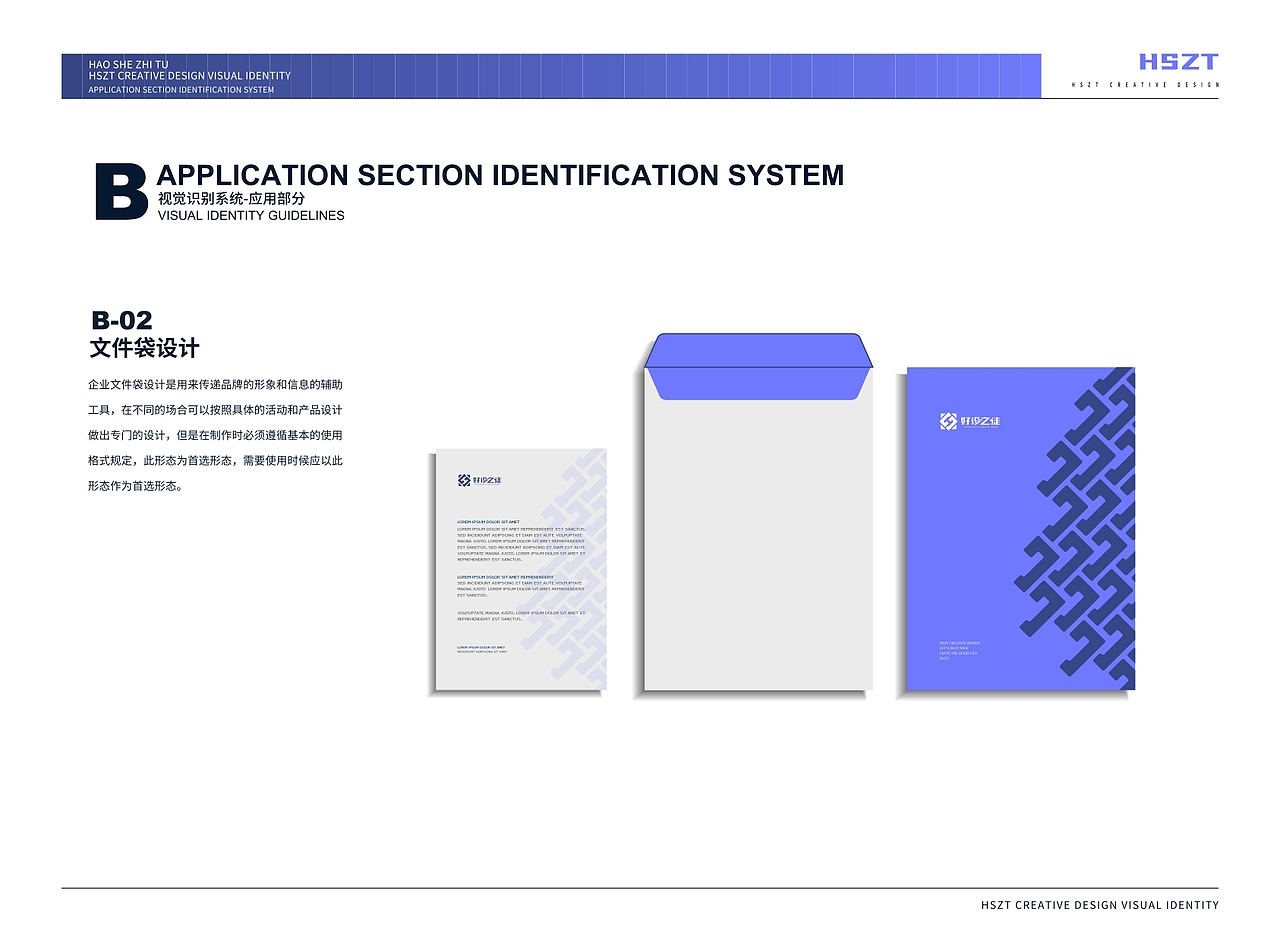Viewport: 1280px width, 944px height.
Task: Click the text 视觉识别系统-应用部分
Action: [x=231, y=199]
